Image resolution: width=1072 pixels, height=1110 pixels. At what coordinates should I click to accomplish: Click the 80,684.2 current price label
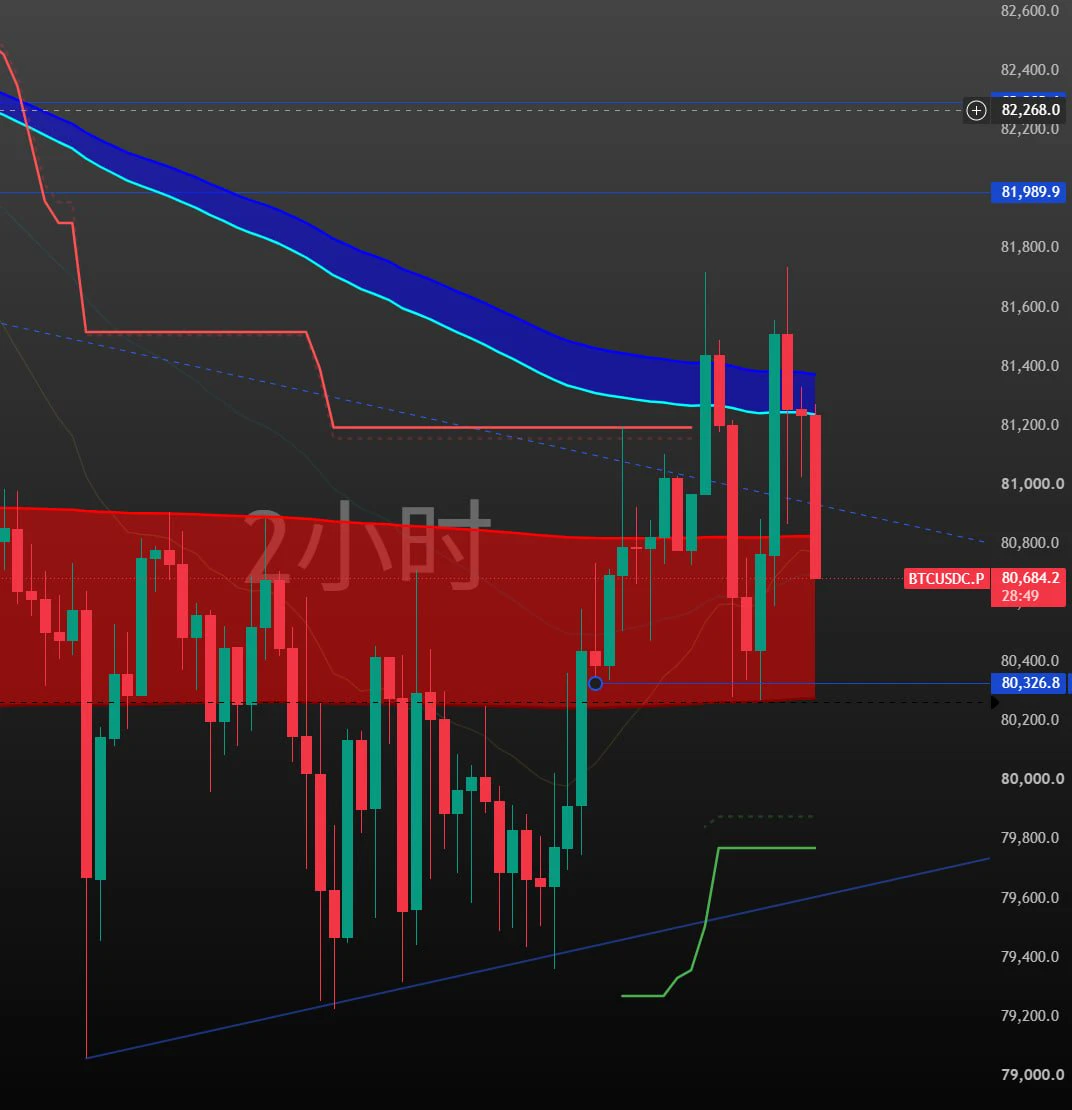click(x=1030, y=578)
